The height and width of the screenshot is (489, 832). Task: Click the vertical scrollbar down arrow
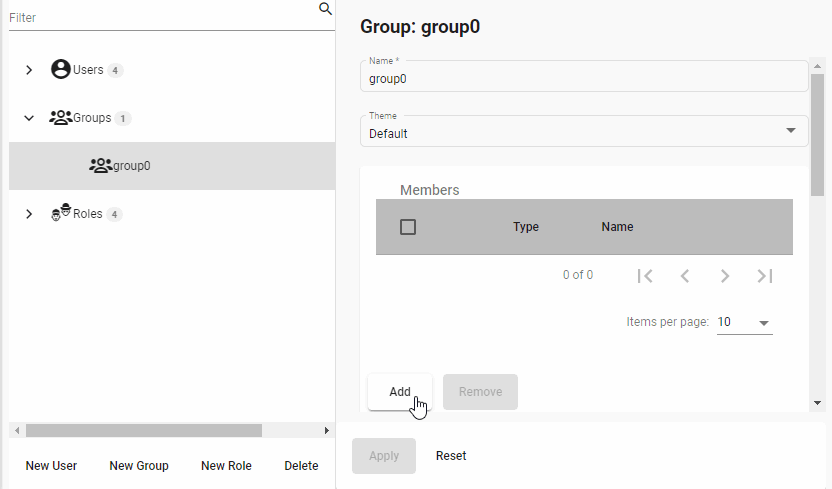818,403
